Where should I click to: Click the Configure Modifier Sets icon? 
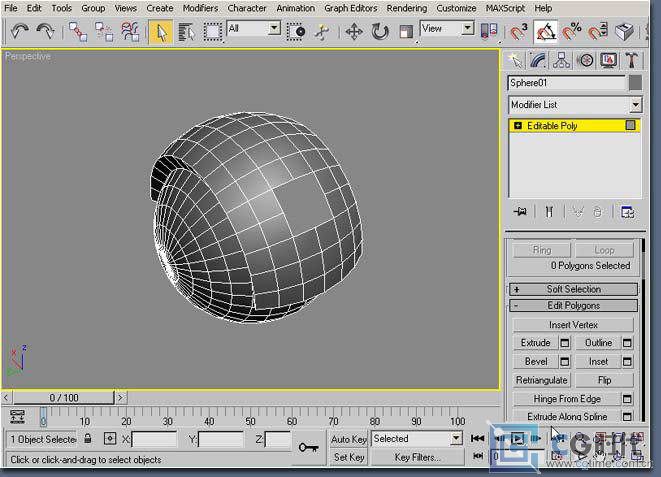point(628,212)
